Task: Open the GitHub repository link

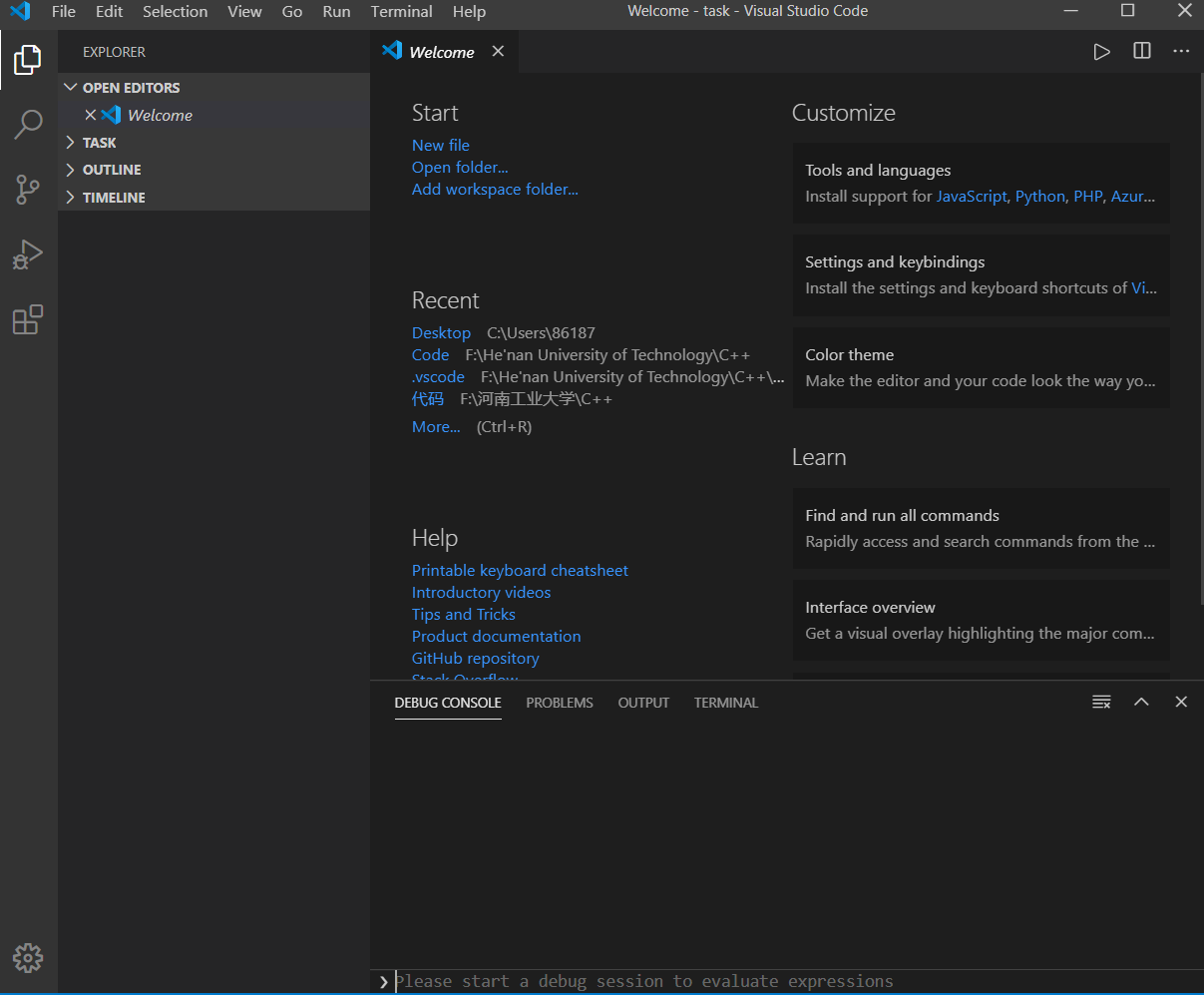Action: click(x=475, y=658)
